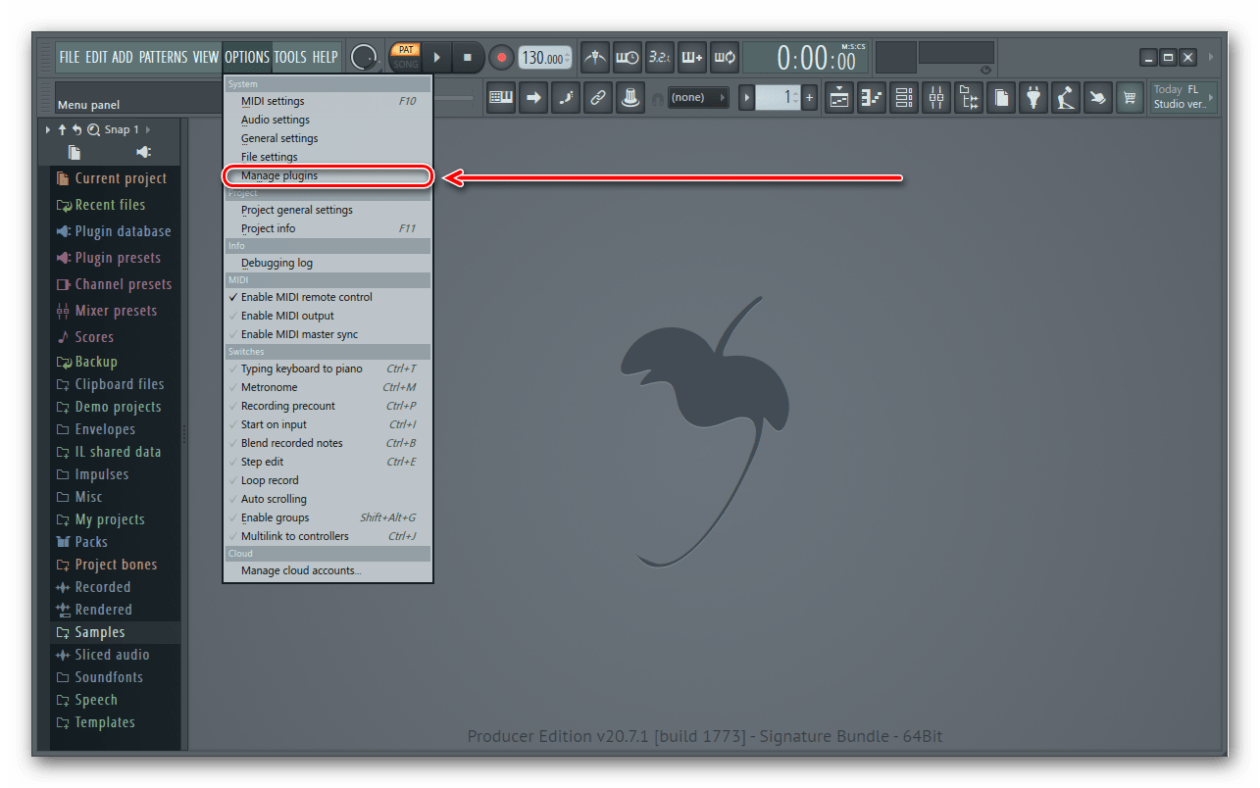
Task: Toggle the Browser view icon in toolbar
Action: (x=968, y=97)
